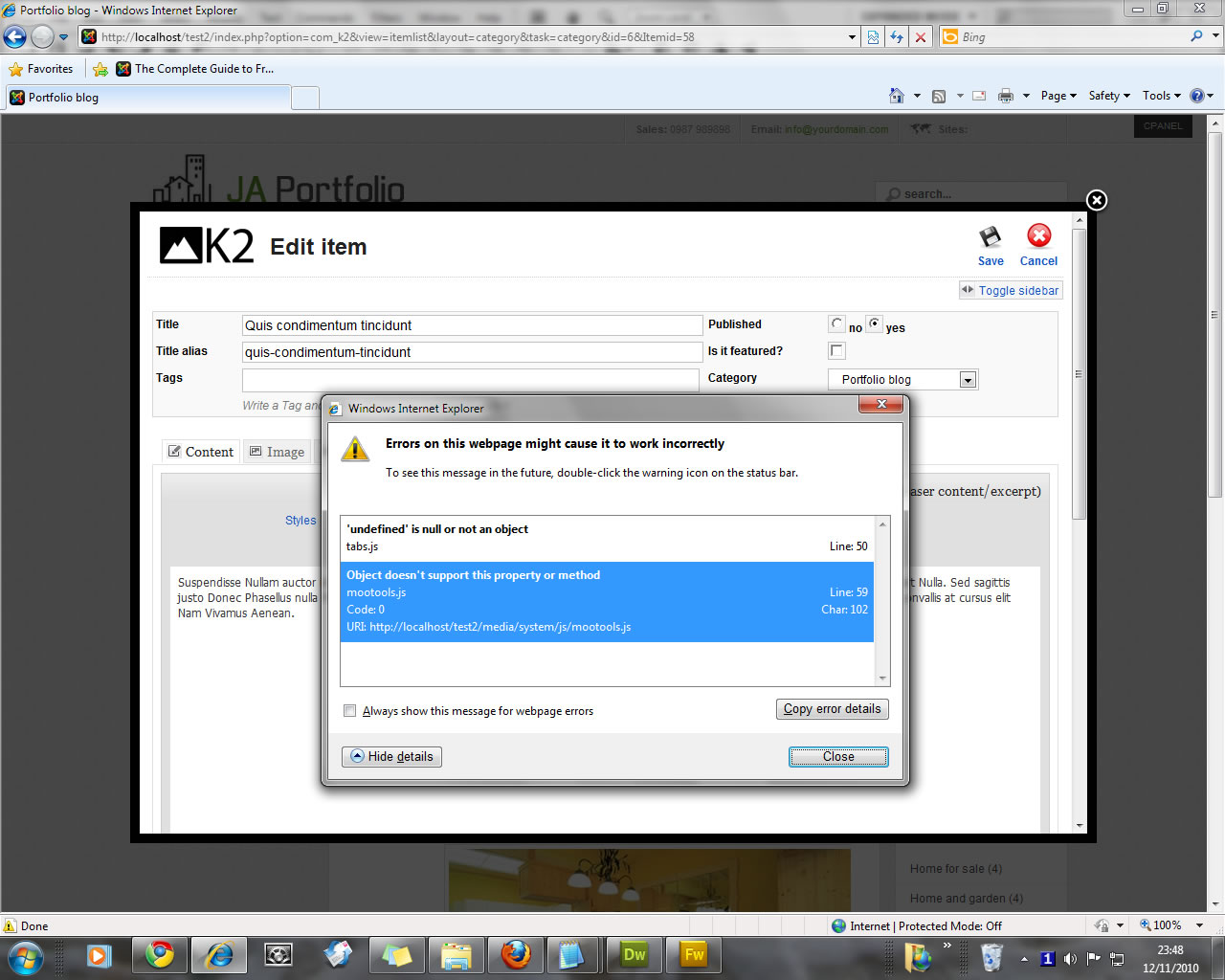Launch Google Chrome from taskbar
The width and height of the screenshot is (1225, 980).
point(160,955)
